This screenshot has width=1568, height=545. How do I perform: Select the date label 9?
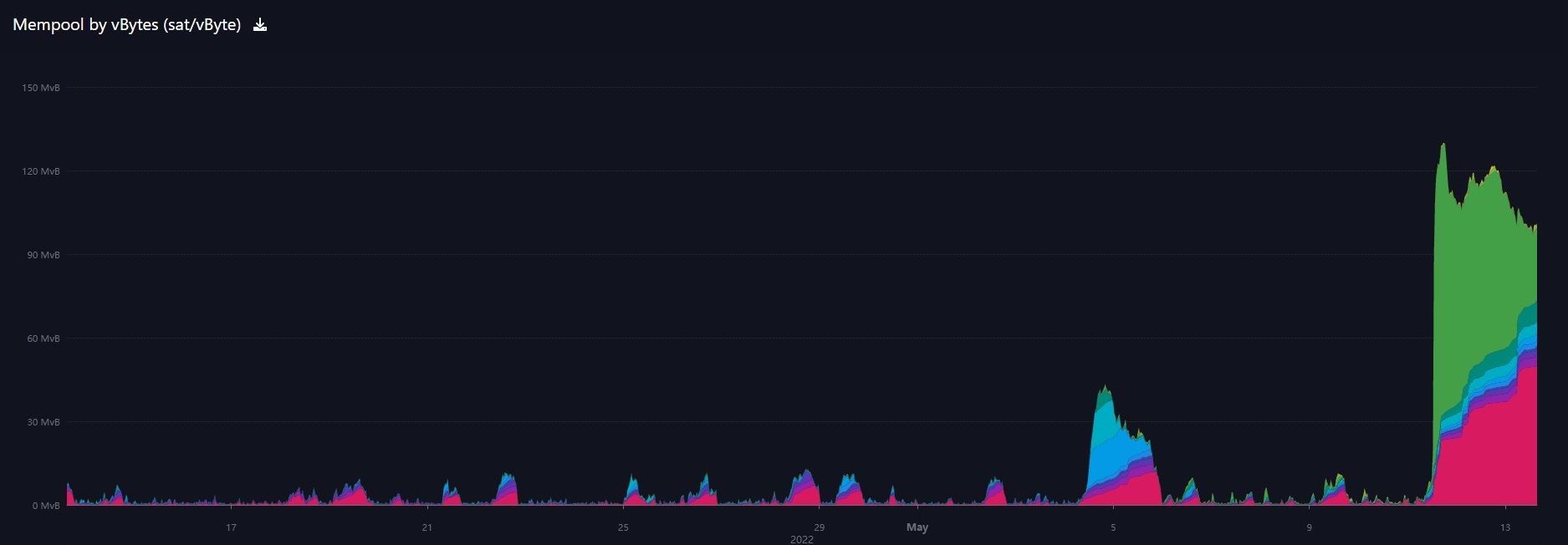(1310, 527)
